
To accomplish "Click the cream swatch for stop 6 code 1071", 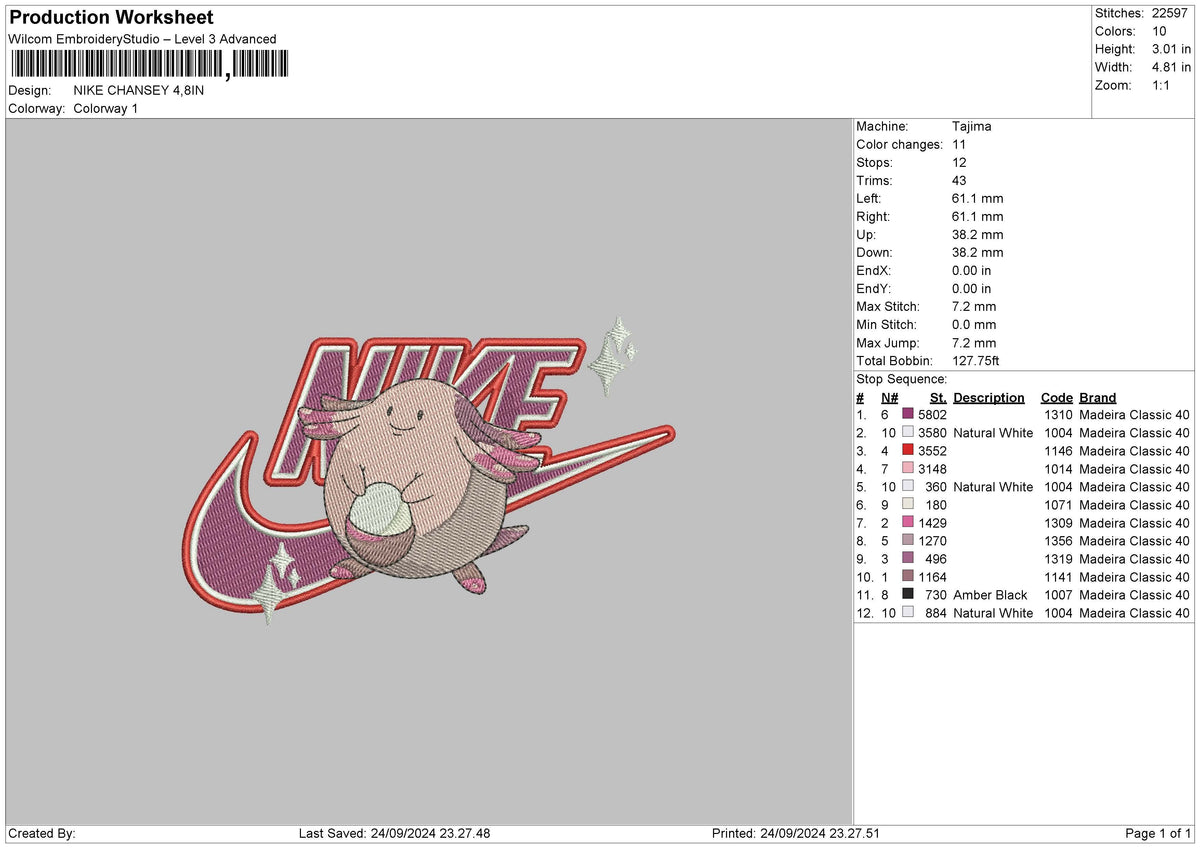I will [x=908, y=504].
